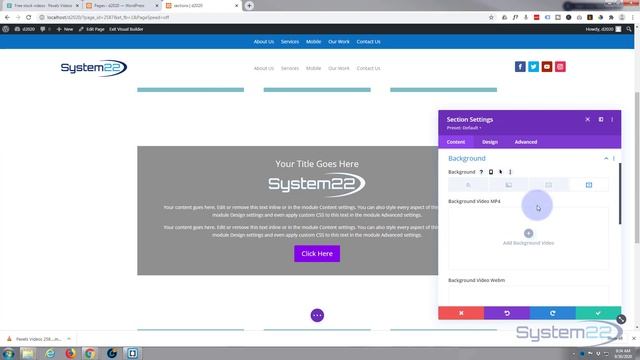Undo last change in settings panel
The height and width of the screenshot is (360, 640).
[x=507, y=313]
